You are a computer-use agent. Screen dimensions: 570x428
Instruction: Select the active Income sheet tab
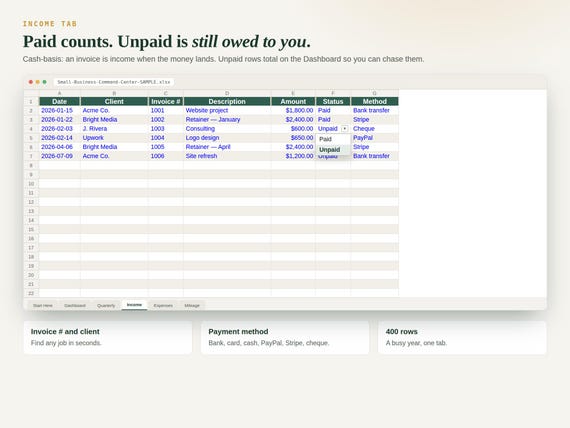(134, 305)
